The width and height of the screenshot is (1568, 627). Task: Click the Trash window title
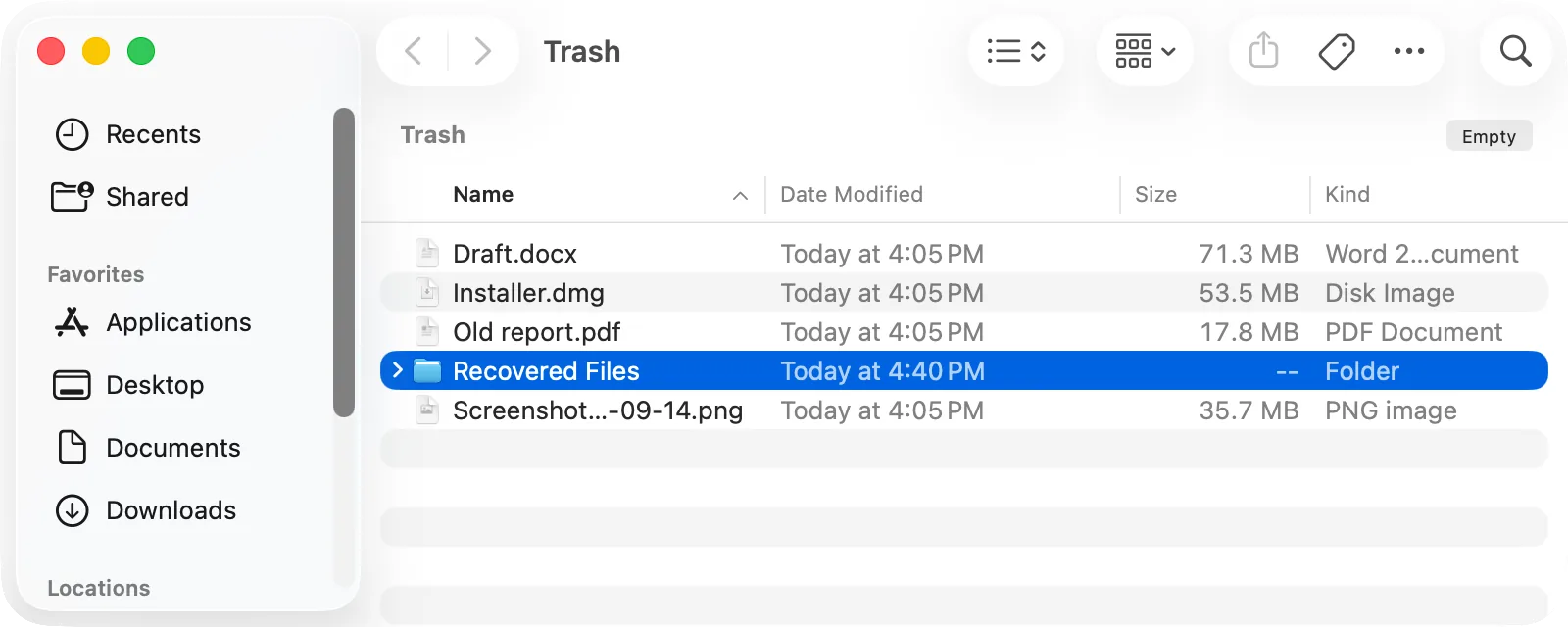582,51
